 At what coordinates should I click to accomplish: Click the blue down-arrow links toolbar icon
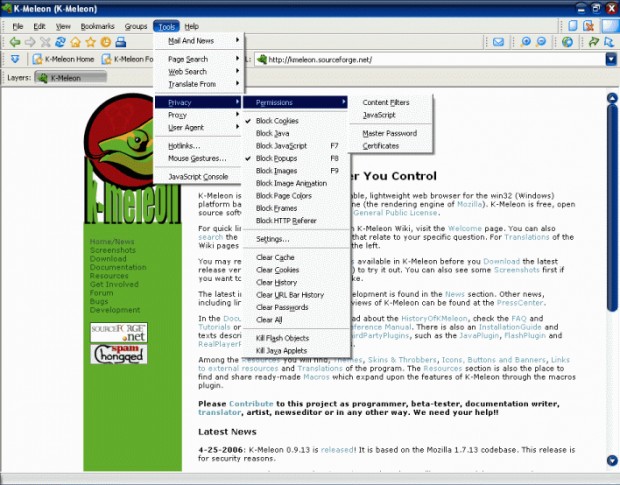pyautogui.click(x=15, y=59)
